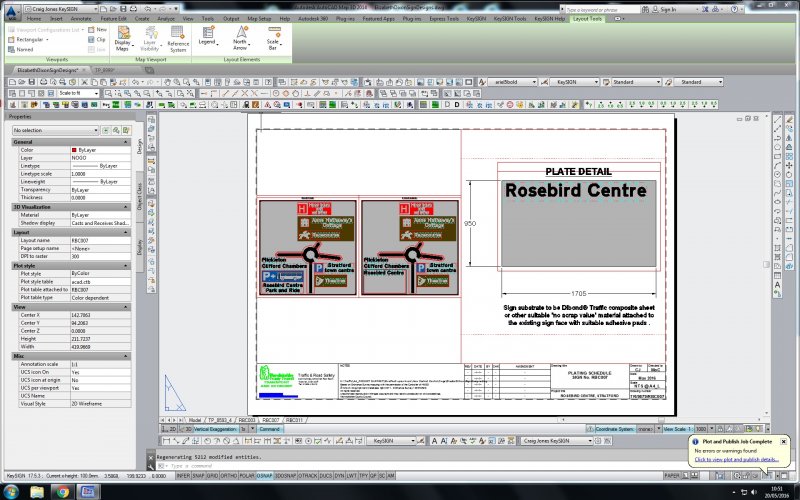
Task: Click the 2D view mode button
Action: pyautogui.click(x=171, y=429)
